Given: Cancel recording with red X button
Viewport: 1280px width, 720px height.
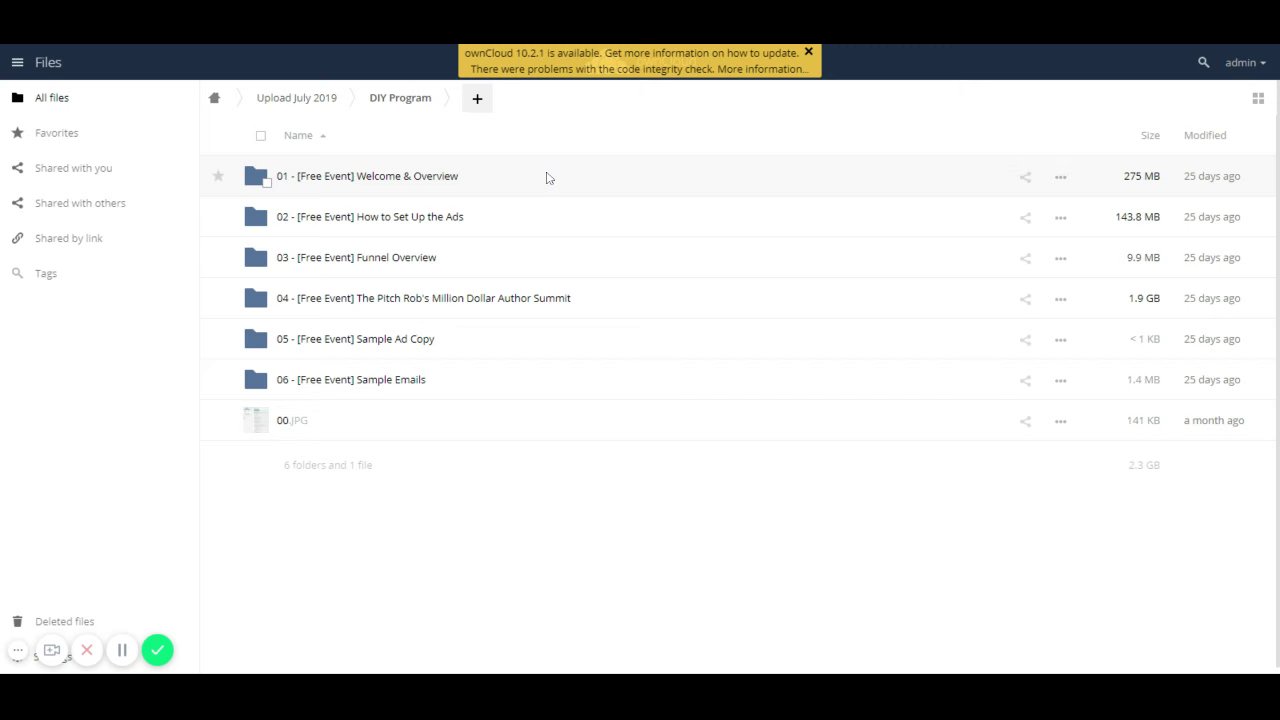Looking at the screenshot, I should coord(87,650).
